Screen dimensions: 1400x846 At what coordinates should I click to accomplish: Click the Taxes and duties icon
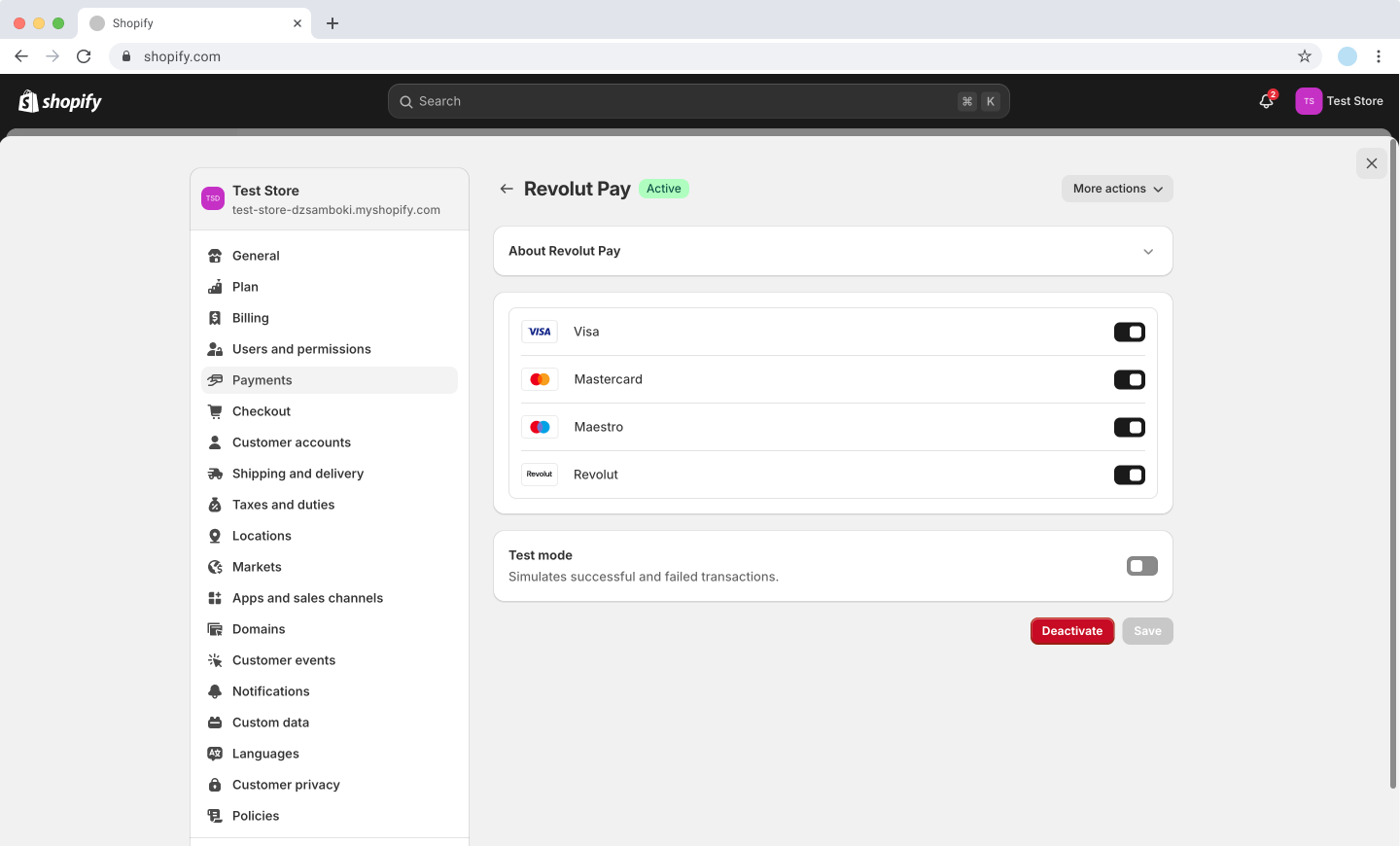[215, 505]
